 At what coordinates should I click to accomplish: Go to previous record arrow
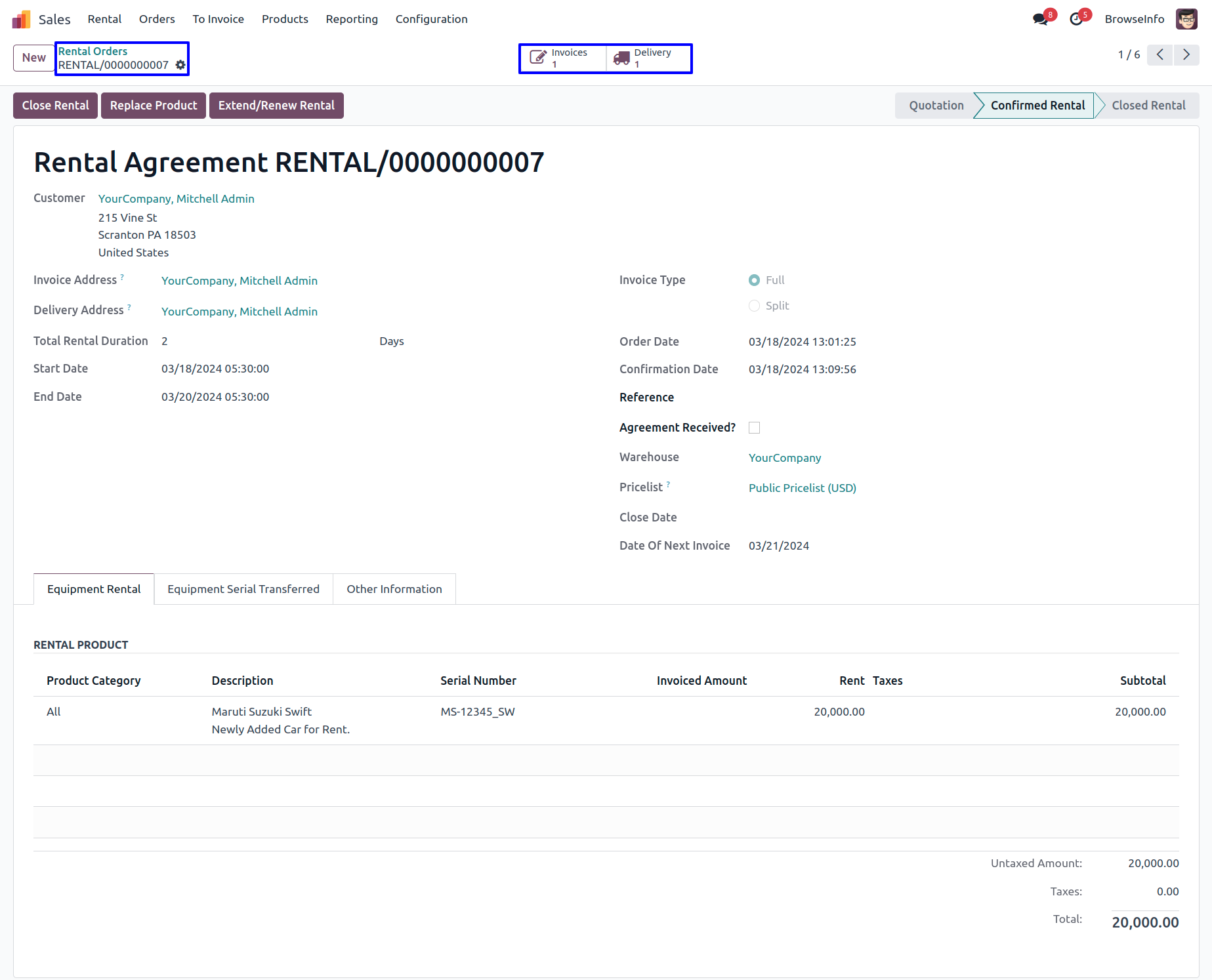1160,54
